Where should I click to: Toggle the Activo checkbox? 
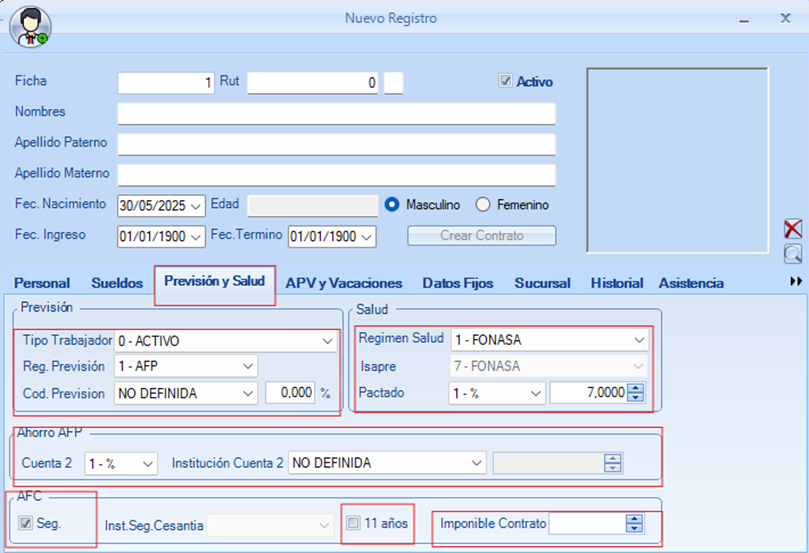[x=506, y=82]
